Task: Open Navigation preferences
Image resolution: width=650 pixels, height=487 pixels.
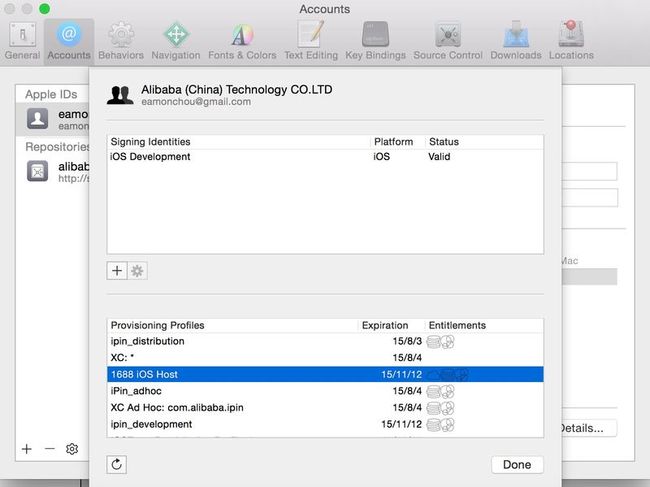Action: click(x=176, y=41)
